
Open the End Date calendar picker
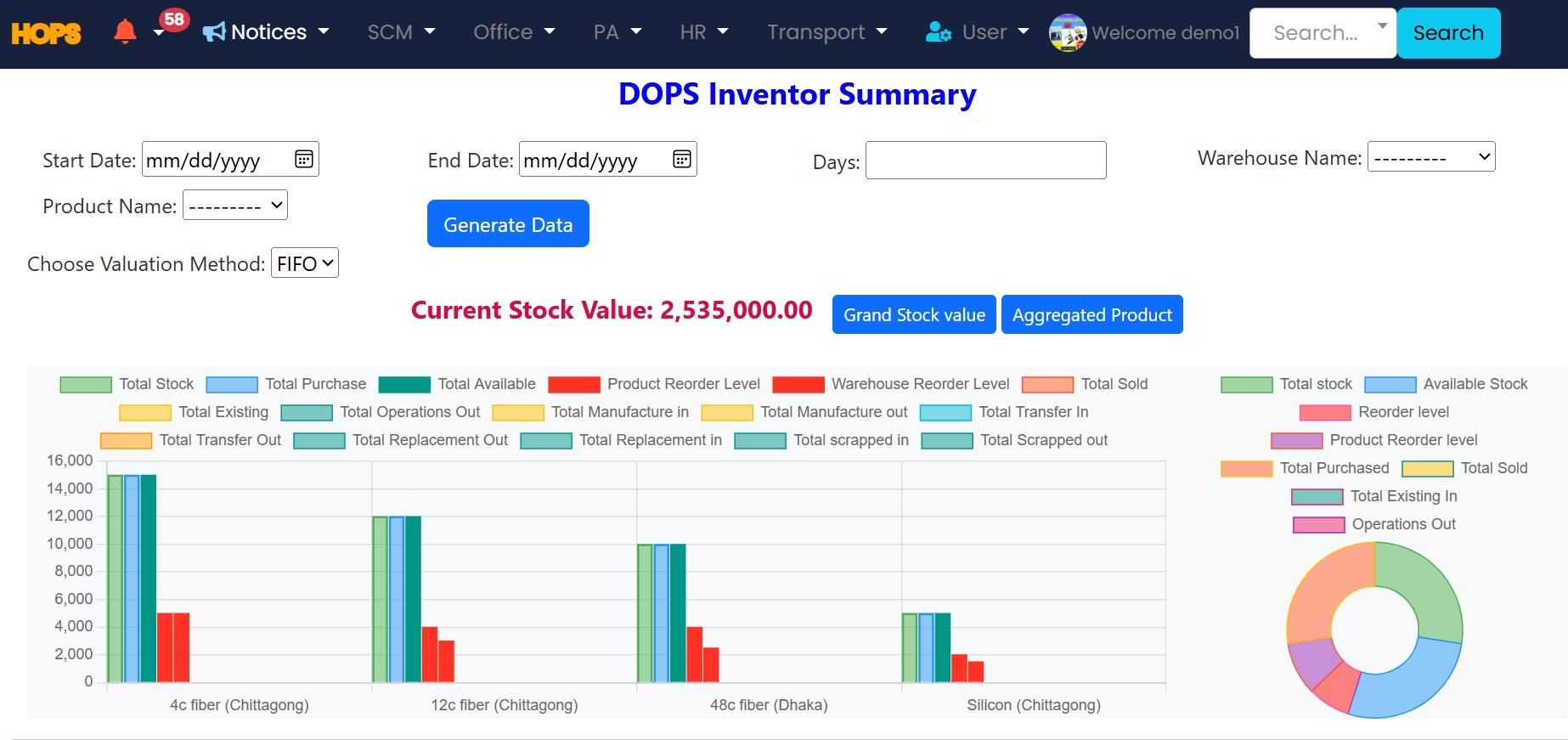681,159
